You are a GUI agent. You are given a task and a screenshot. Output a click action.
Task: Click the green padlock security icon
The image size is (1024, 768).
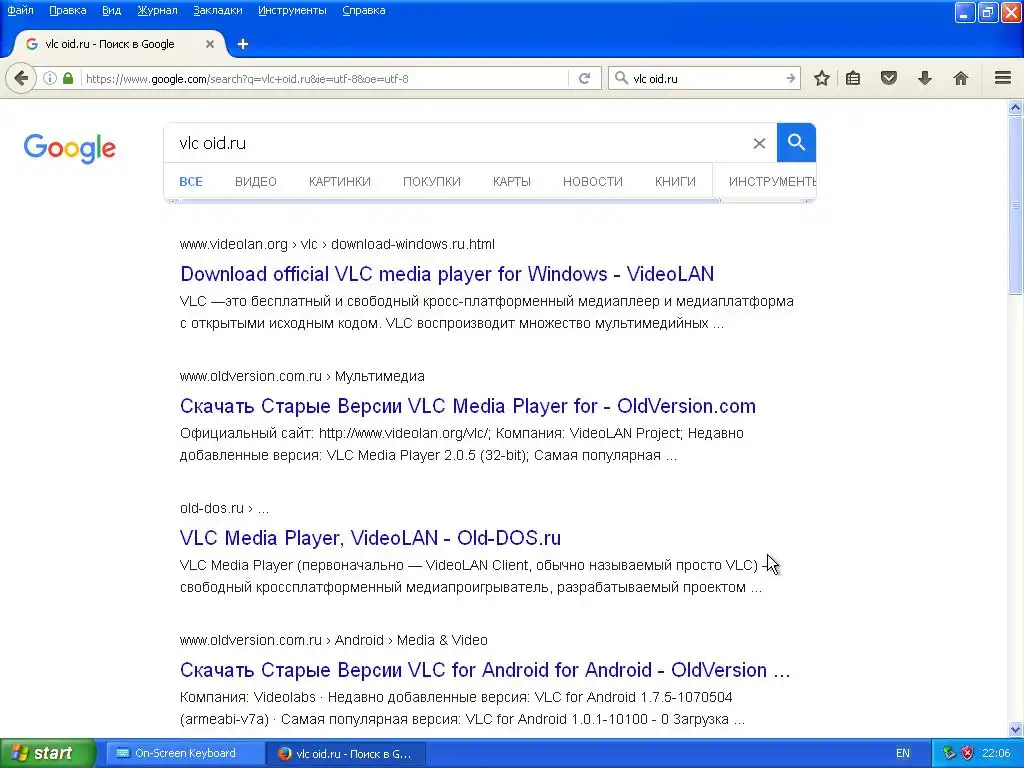click(x=68, y=78)
